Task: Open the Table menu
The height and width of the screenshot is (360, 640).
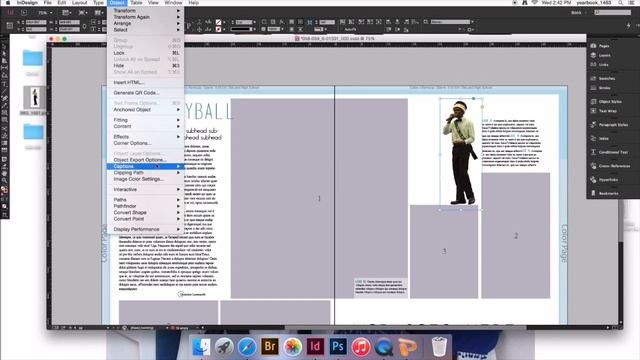Action: pyautogui.click(x=136, y=2)
